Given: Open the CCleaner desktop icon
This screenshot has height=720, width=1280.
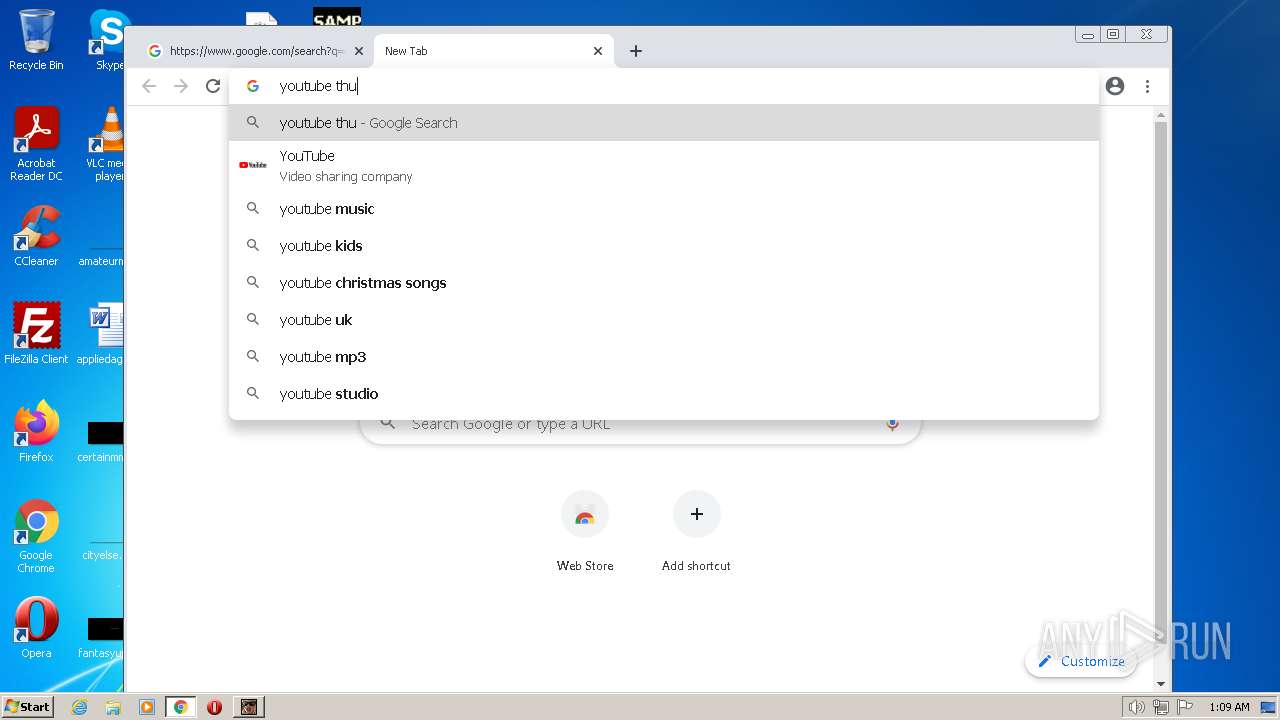Looking at the screenshot, I should (x=36, y=236).
